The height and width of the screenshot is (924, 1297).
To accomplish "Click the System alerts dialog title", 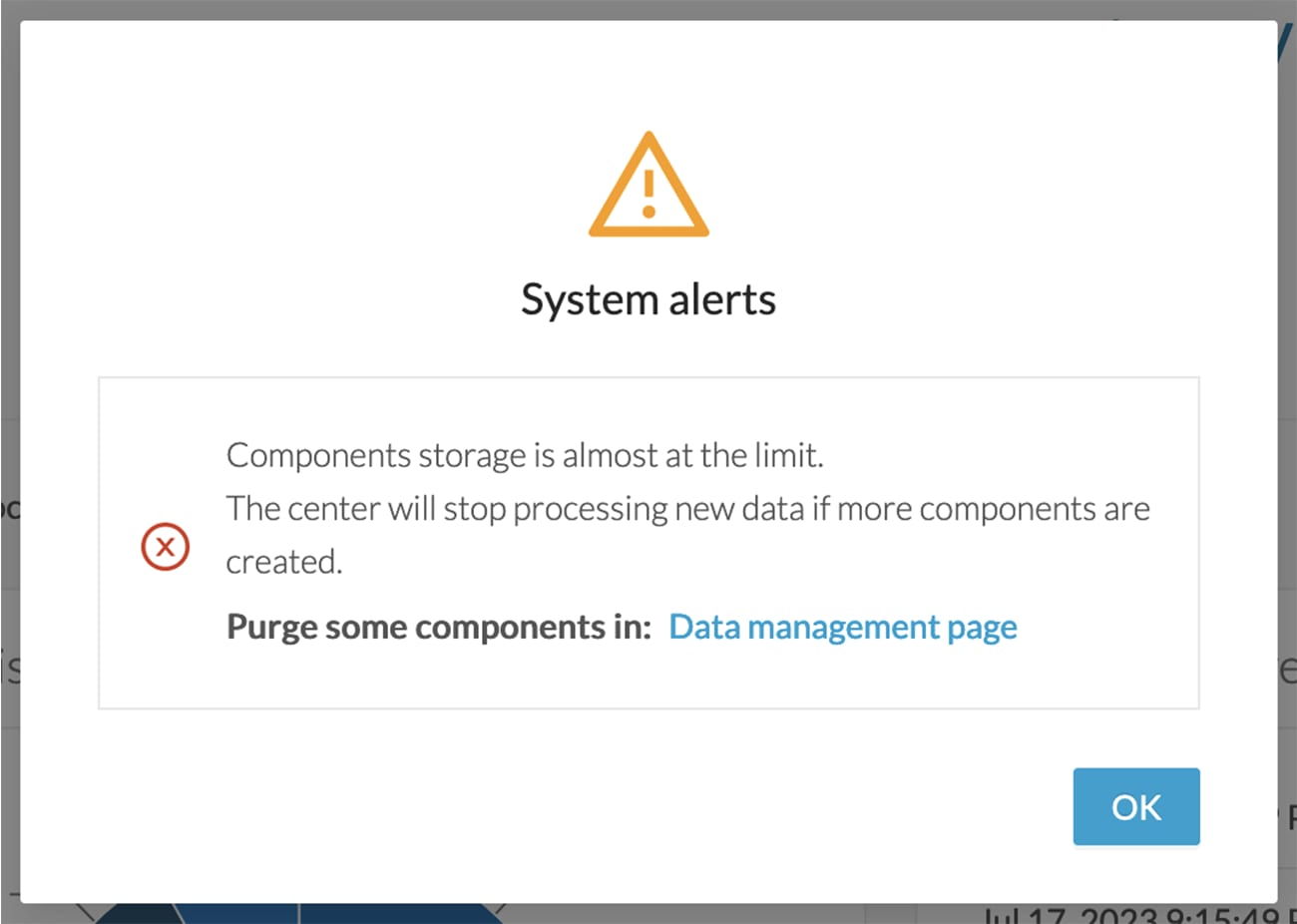I will [x=648, y=299].
